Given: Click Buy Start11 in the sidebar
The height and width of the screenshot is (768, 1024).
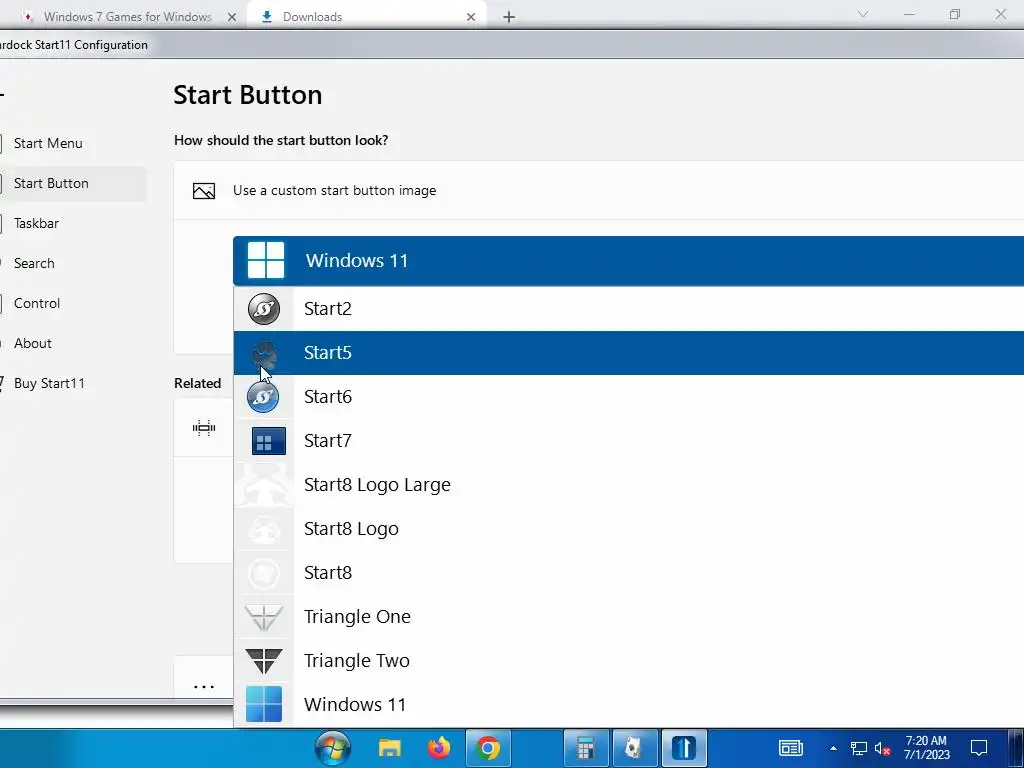Looking at the screenshot, I should click(x=49, y=383).
